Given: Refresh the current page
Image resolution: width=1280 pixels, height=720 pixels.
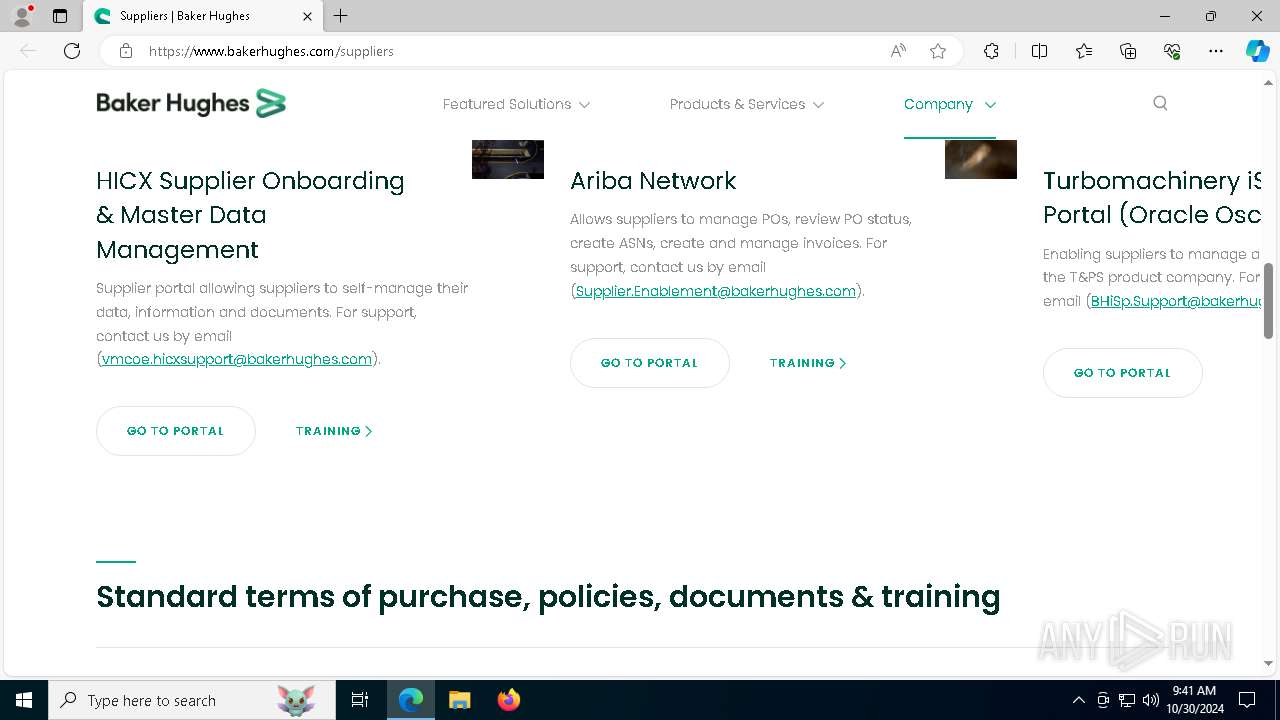Looking at the screenshot, I should (72, 51).
